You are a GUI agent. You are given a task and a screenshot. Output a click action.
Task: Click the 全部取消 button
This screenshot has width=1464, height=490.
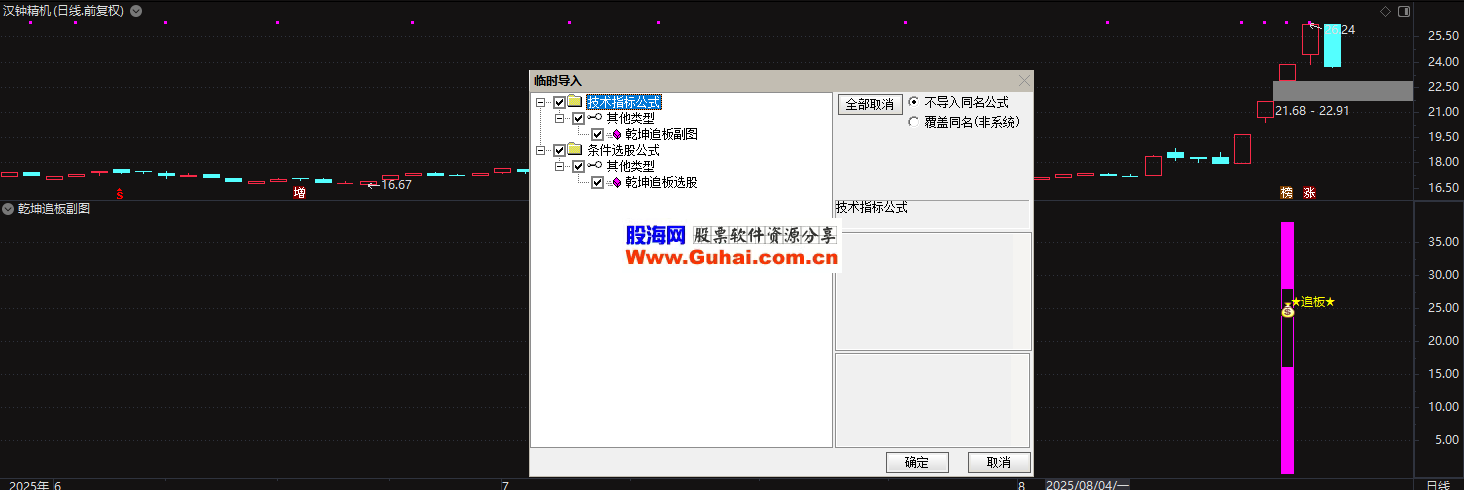(870, 104)
